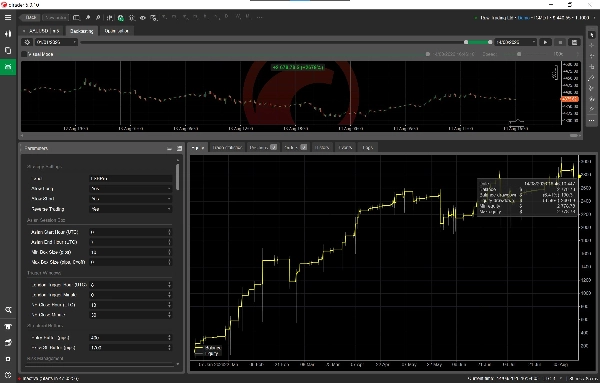Viewport: 600px width, 383px height.
Task: Open the Copy section in left sidebar
Action: pyautogui.click(x=8, y=51)
